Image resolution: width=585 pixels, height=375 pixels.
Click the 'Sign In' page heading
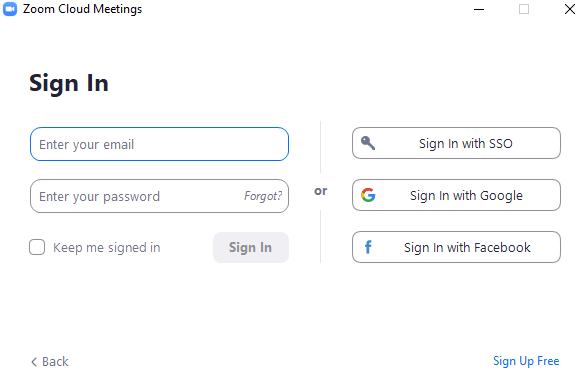point(69,83)
